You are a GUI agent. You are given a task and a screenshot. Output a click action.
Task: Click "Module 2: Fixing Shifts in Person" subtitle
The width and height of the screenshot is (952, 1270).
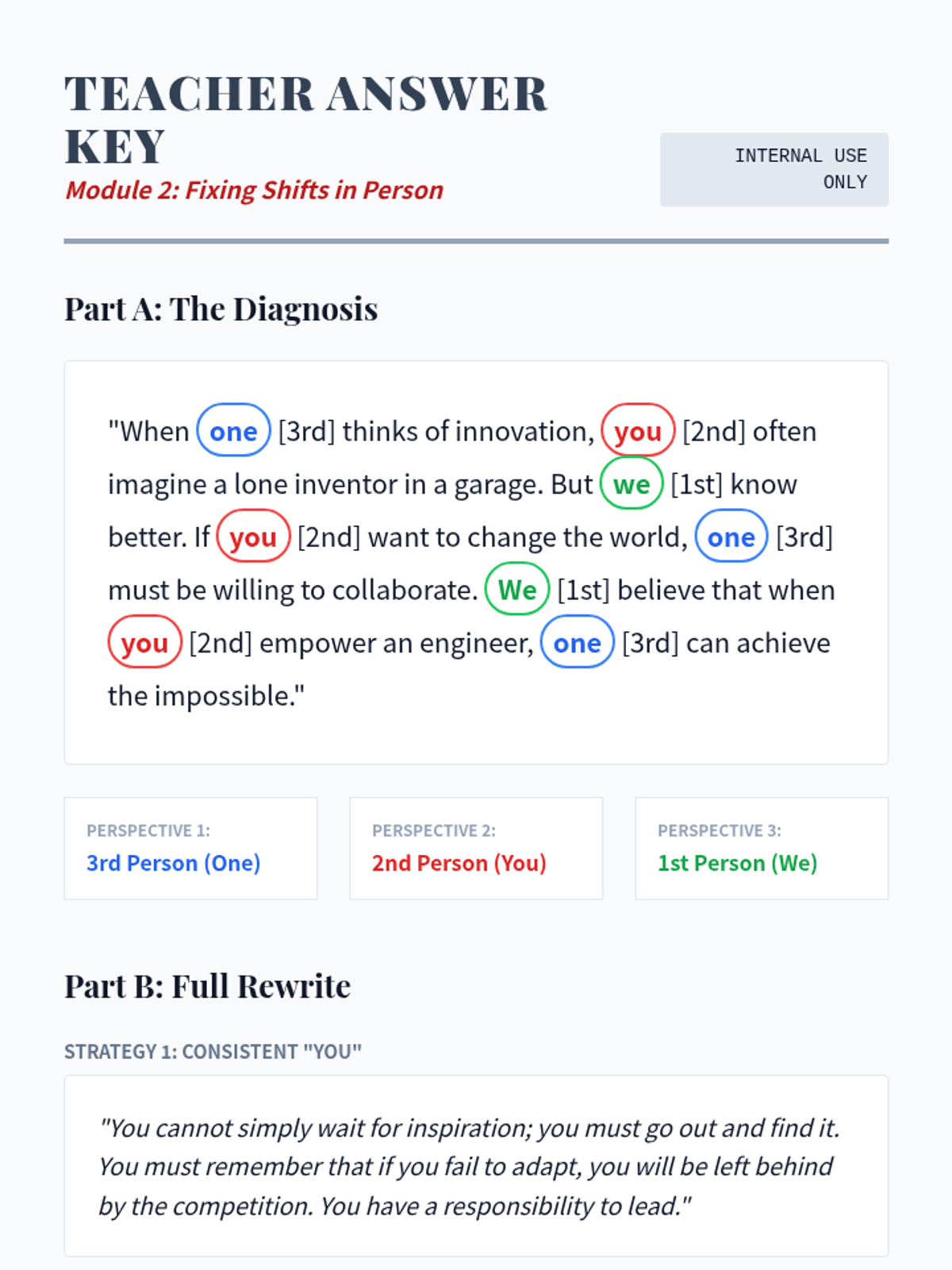(x=254, y=190)
